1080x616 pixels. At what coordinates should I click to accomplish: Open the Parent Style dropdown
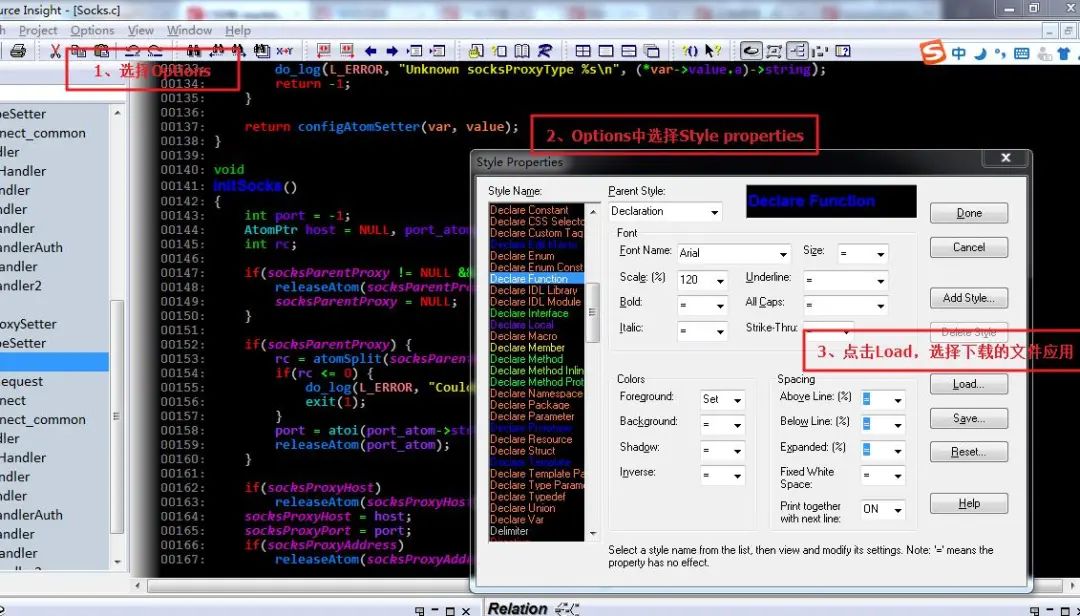coord(714,212)
